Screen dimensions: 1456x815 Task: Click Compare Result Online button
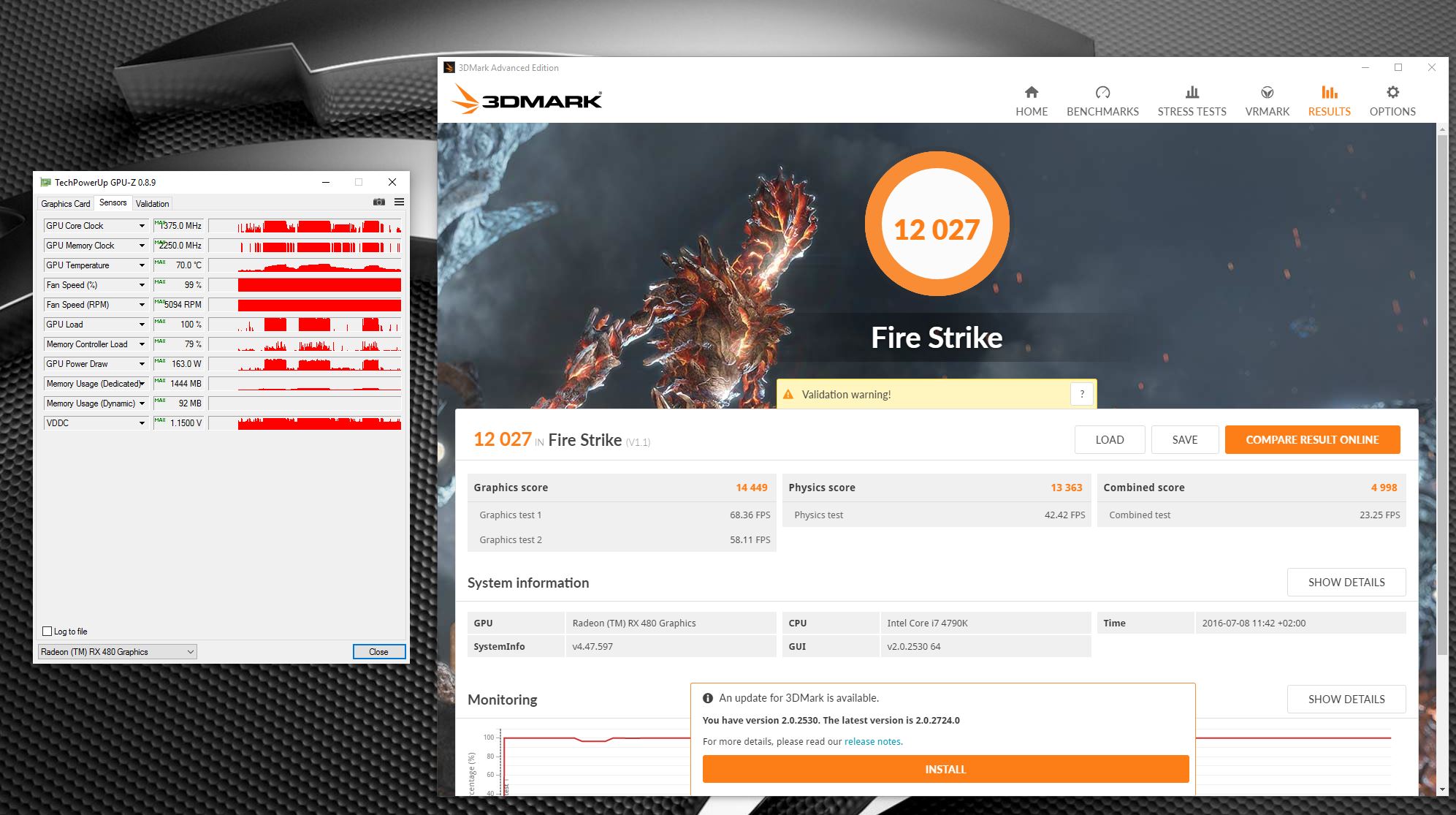pos(1312,440)
